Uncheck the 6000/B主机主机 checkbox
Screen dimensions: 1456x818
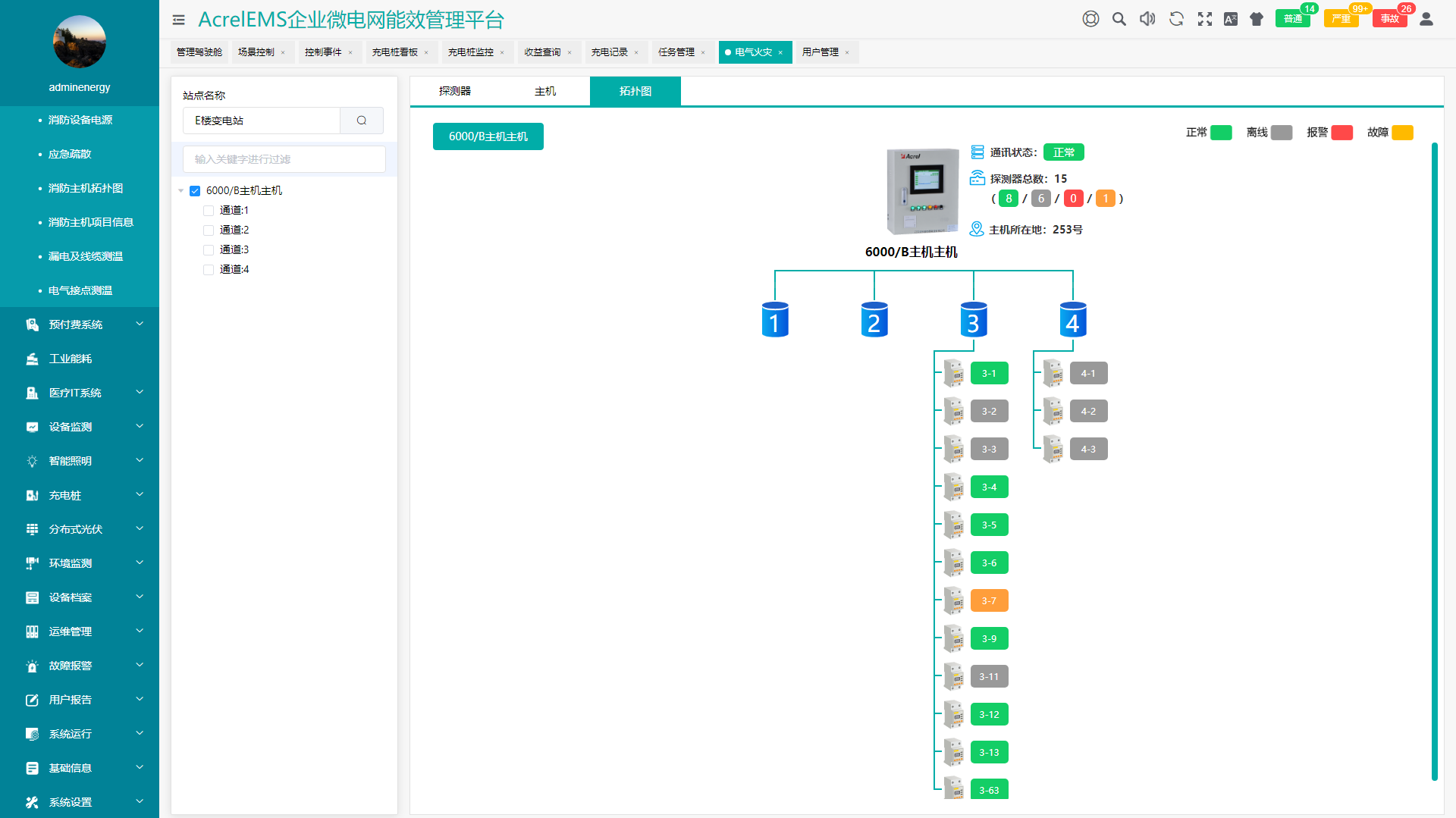tap(195, 191)
